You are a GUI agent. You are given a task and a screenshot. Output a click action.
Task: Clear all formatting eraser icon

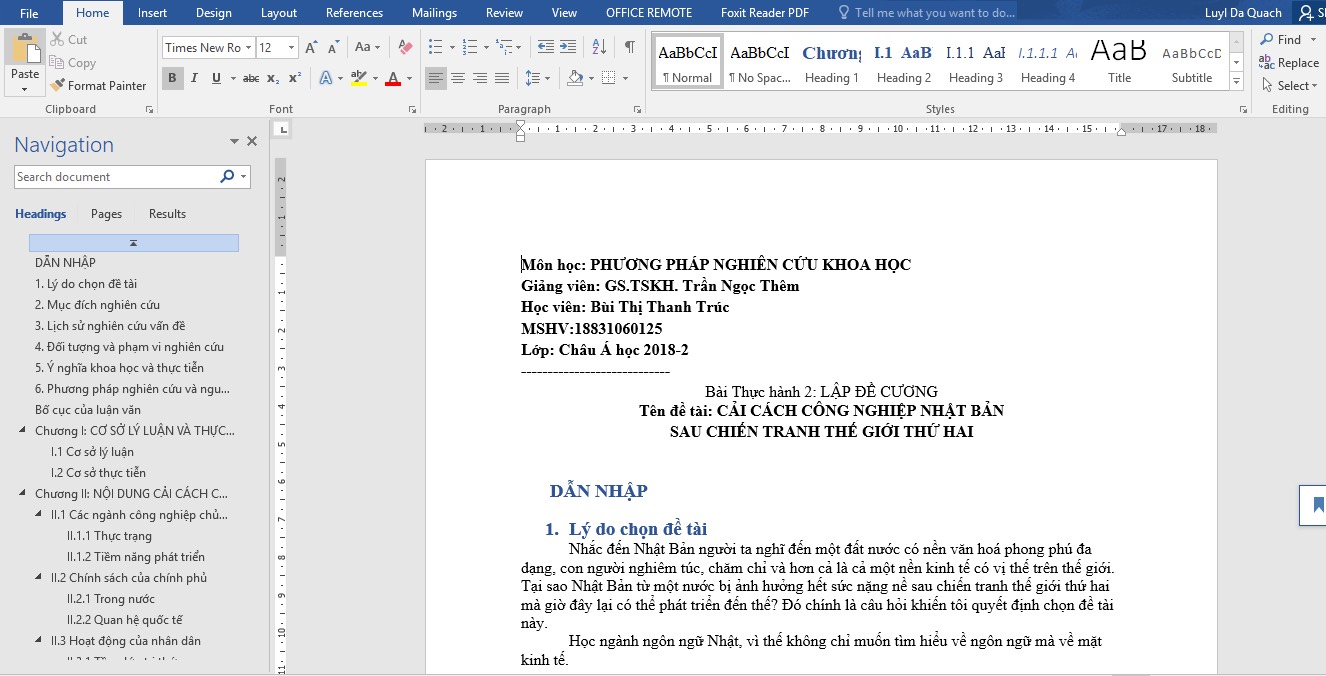405,47
